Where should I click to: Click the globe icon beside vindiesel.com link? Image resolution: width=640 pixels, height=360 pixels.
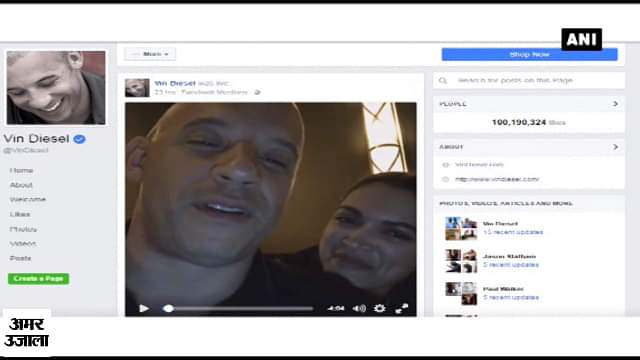(x=445, y=179)
